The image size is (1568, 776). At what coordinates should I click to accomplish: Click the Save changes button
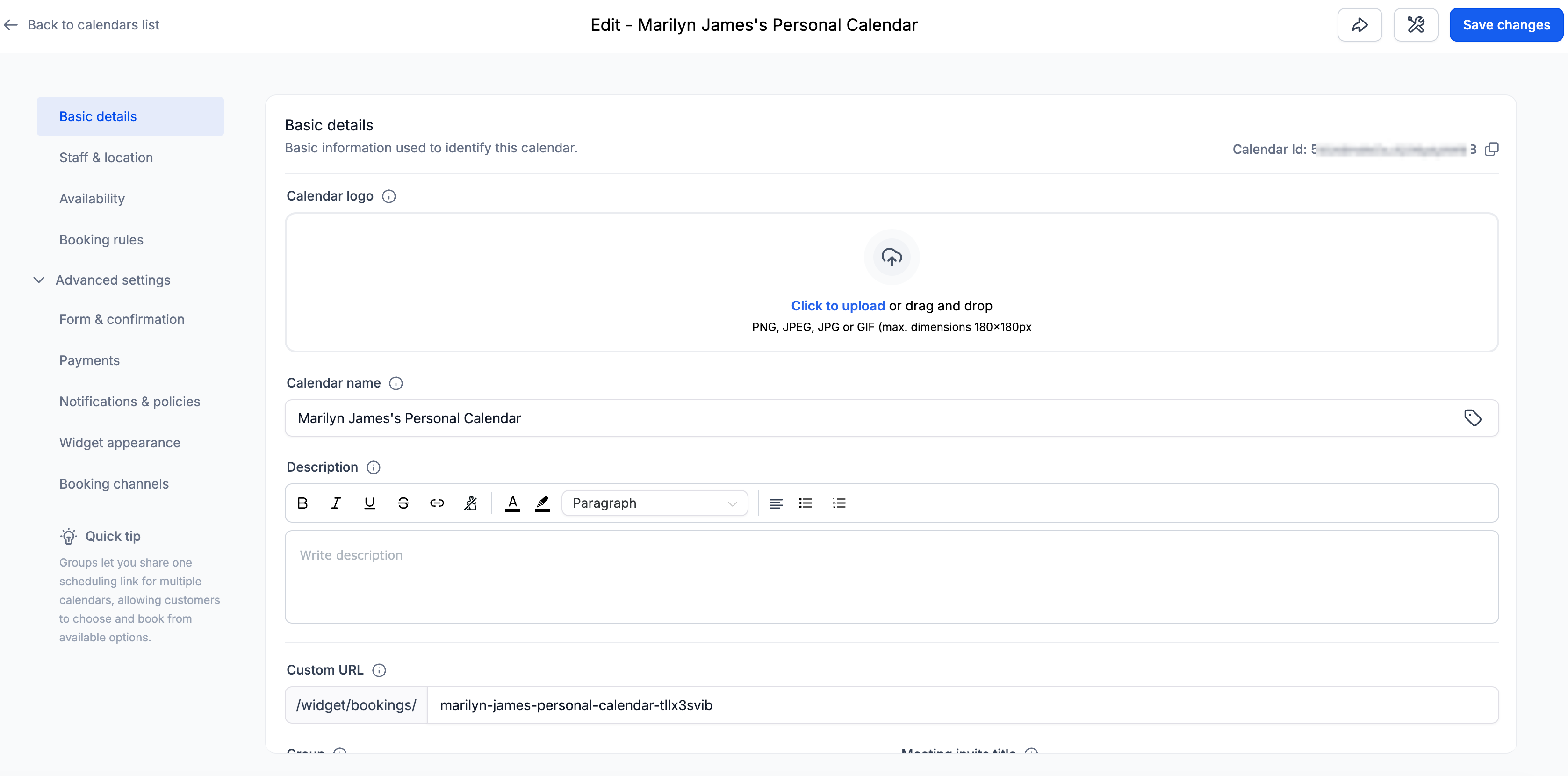click(1506, 25)
